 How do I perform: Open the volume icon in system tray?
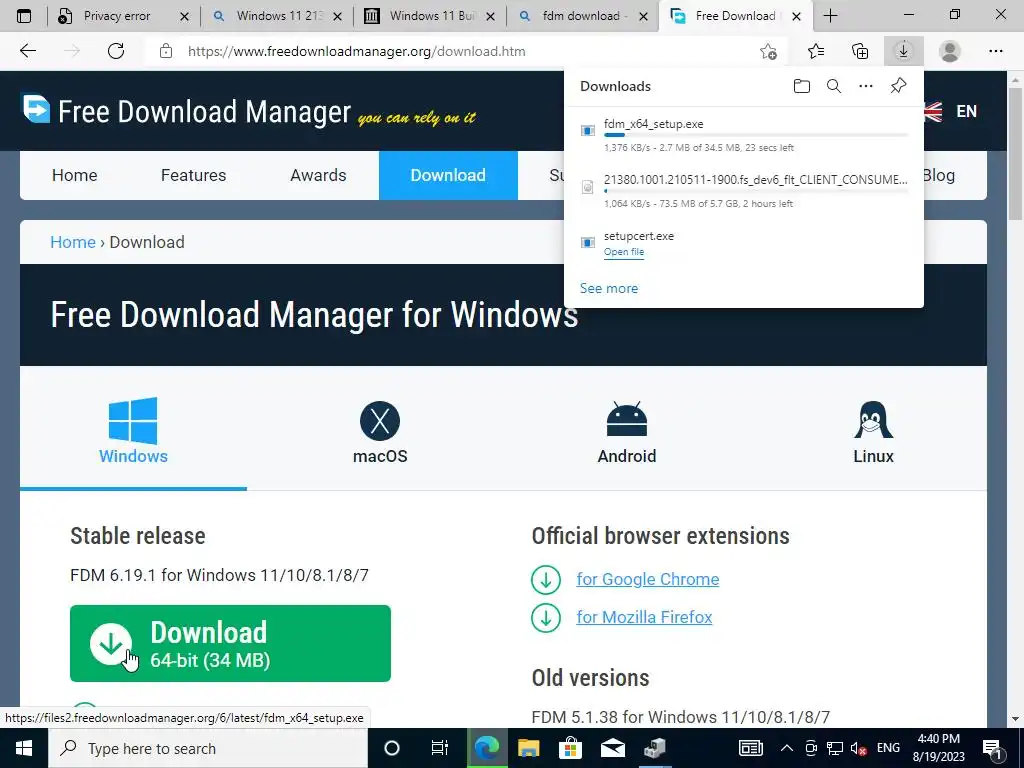click(x=858, y=748)
